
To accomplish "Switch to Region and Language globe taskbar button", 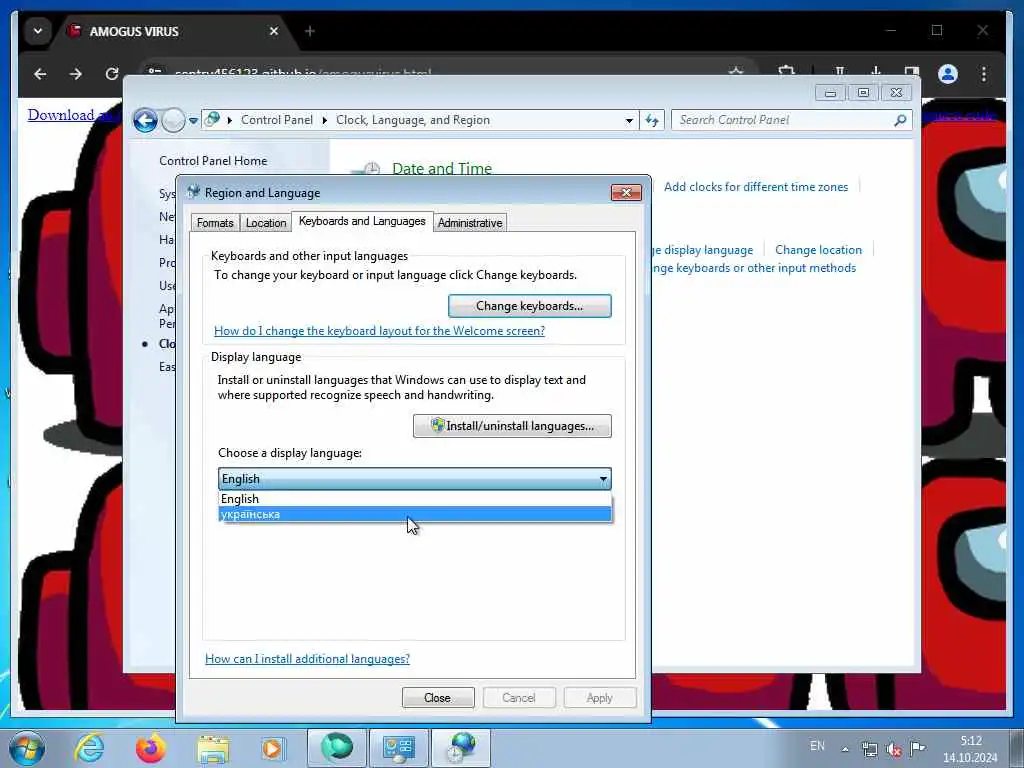I will pos(461,748).
